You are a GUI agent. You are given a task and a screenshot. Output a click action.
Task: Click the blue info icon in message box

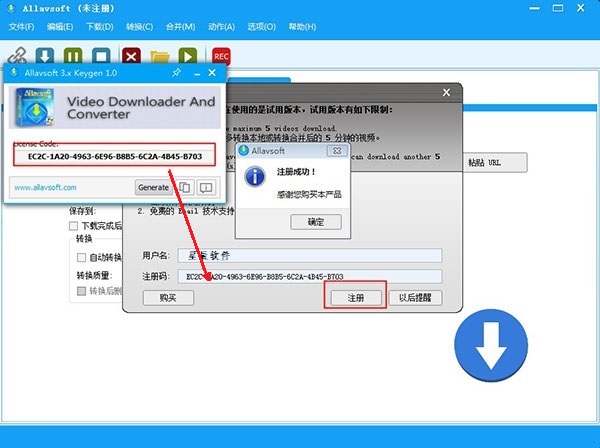[254, 177]
